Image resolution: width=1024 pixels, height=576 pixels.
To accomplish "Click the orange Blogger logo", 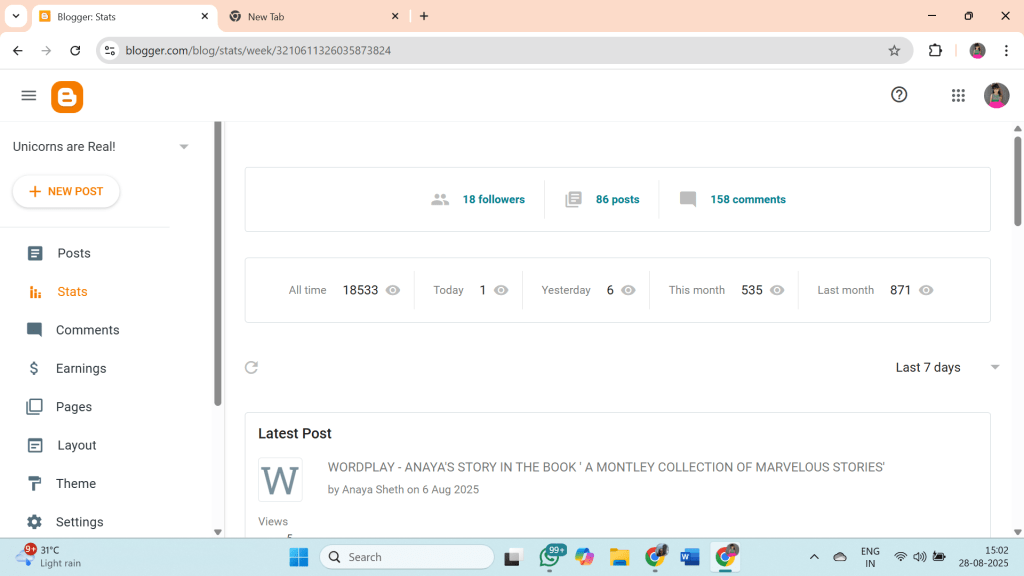I will (x=67, y=96).
